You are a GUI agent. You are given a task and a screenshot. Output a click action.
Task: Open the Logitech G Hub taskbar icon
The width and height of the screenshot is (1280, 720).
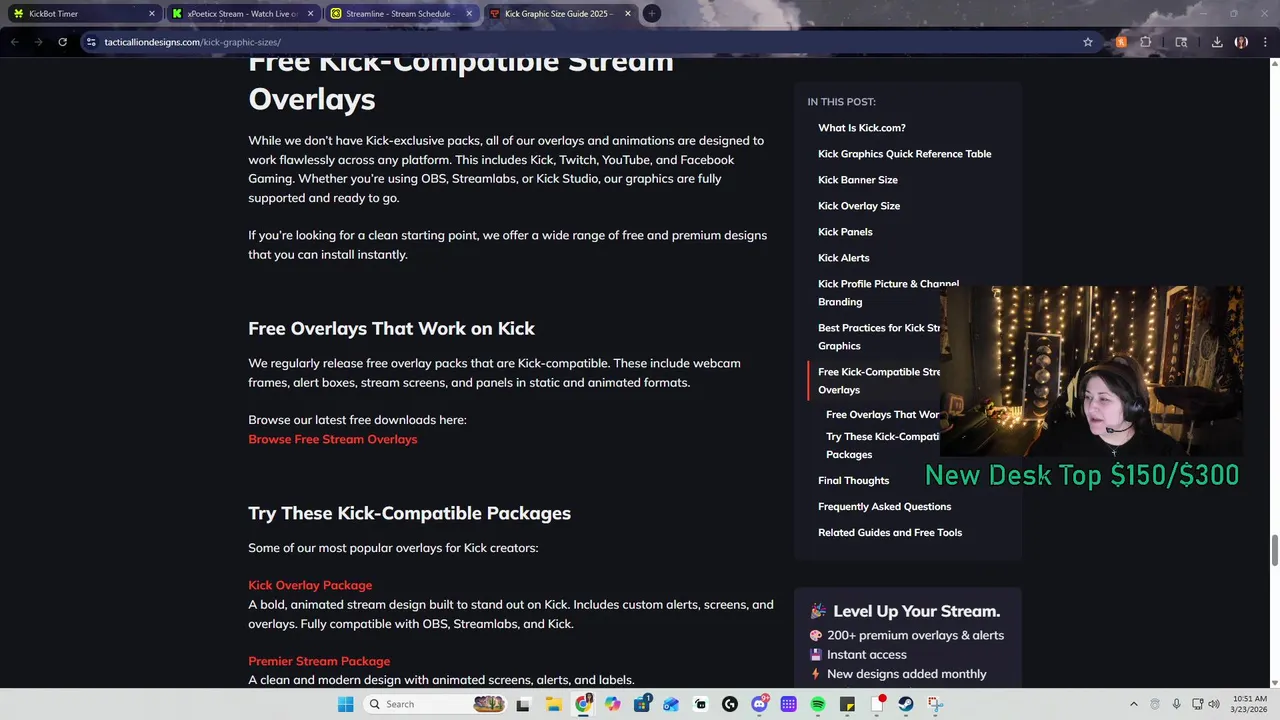[x=730, y=704]
